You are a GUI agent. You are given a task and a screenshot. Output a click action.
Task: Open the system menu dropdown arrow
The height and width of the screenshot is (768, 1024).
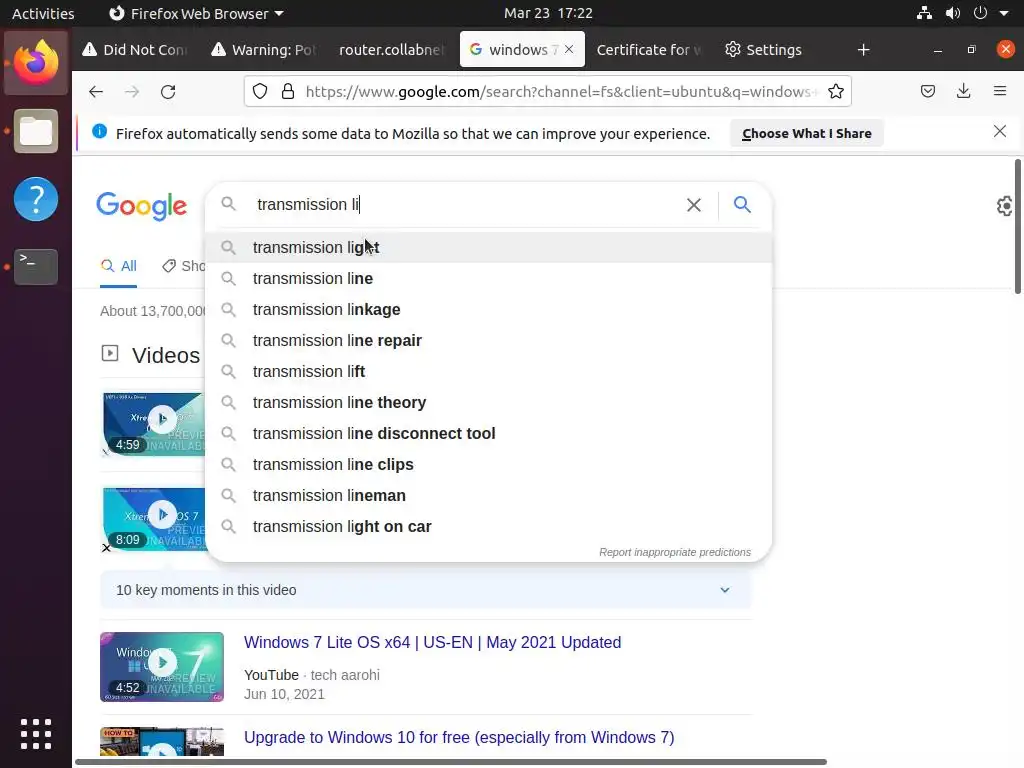1004,13
